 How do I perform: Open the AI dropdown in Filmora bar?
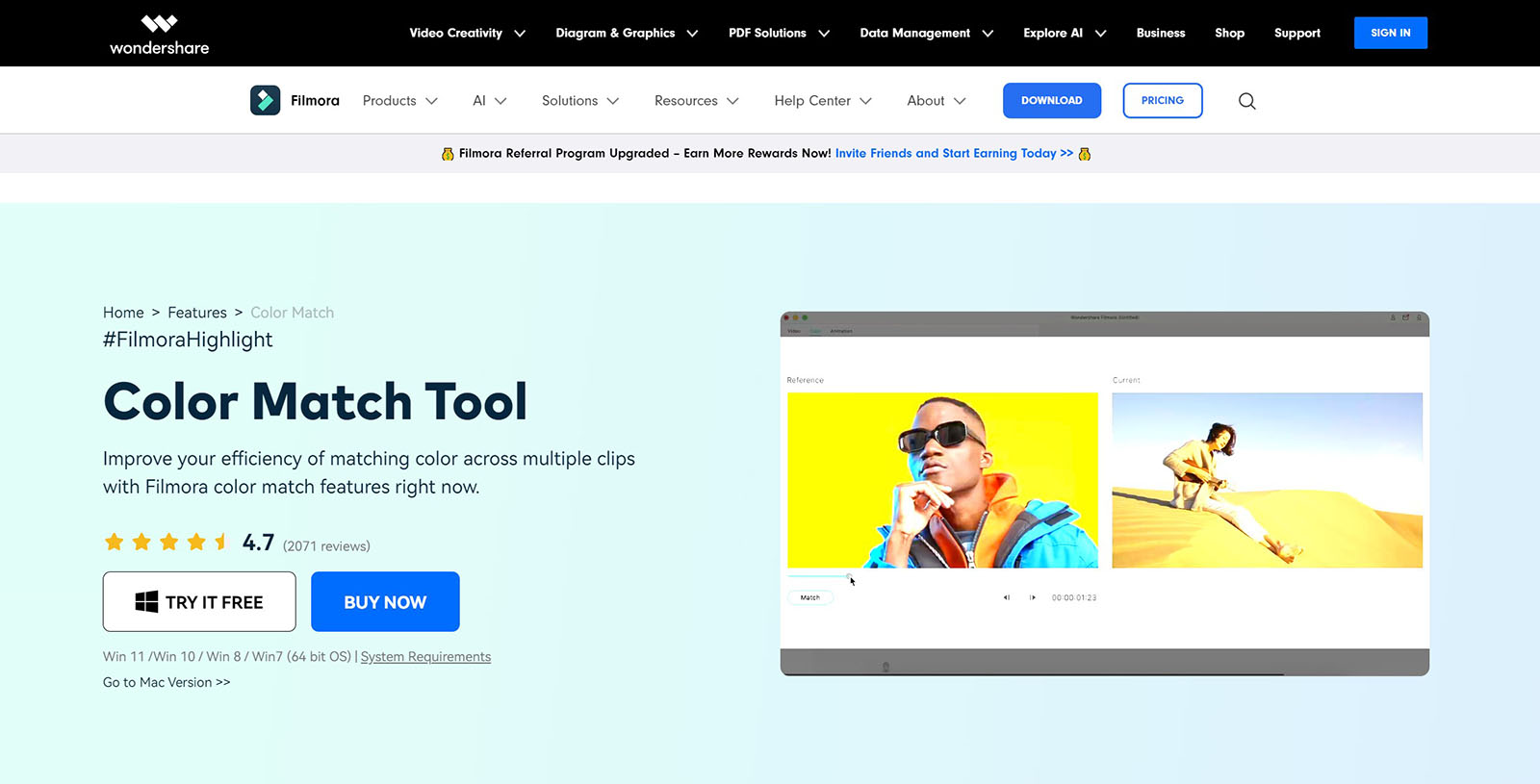[x=490, y=101]
